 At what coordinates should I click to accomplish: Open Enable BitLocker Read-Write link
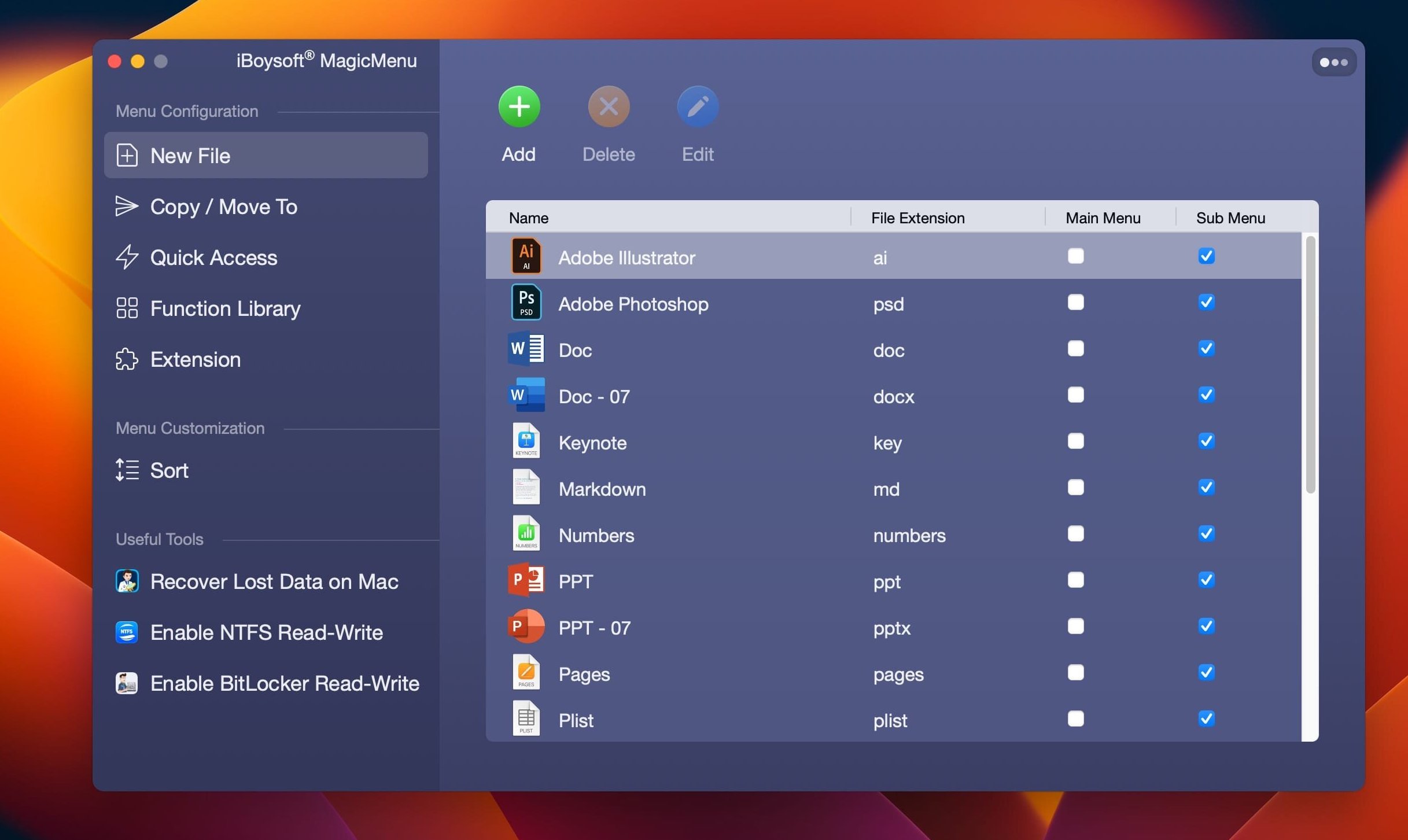coord(285,683)
